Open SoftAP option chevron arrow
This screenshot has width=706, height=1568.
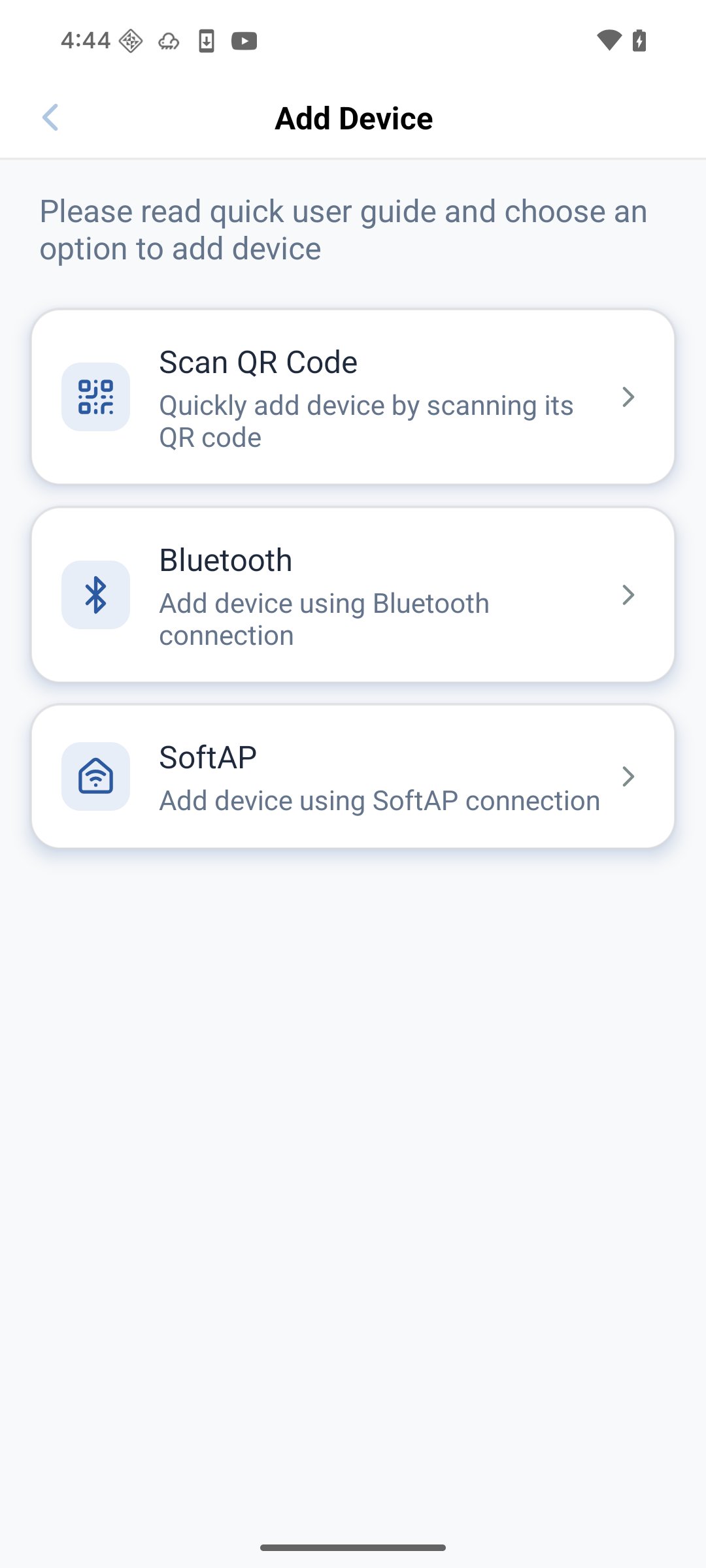[628, 777]
